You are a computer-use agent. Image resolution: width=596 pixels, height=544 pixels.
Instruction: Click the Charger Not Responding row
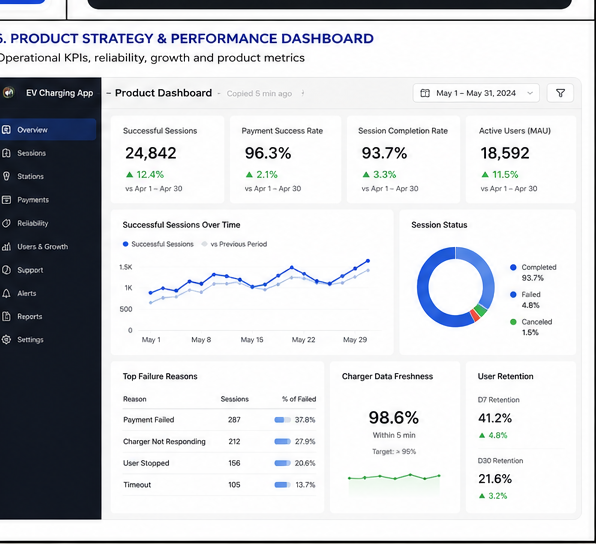pos(219,441)
